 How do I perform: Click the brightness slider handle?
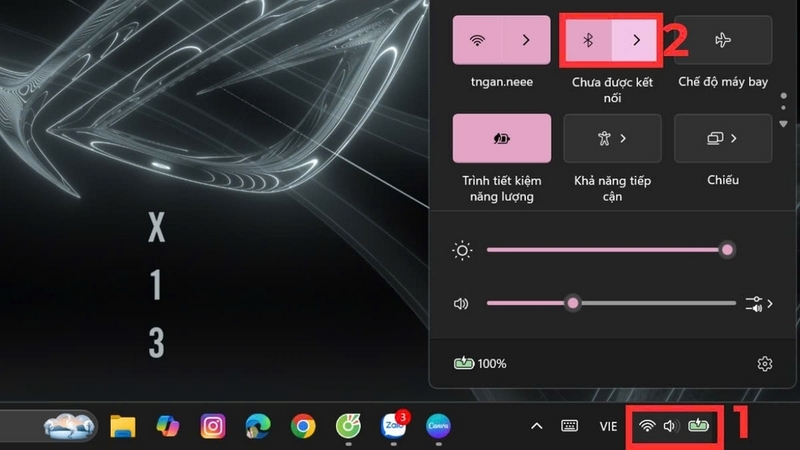727,250
